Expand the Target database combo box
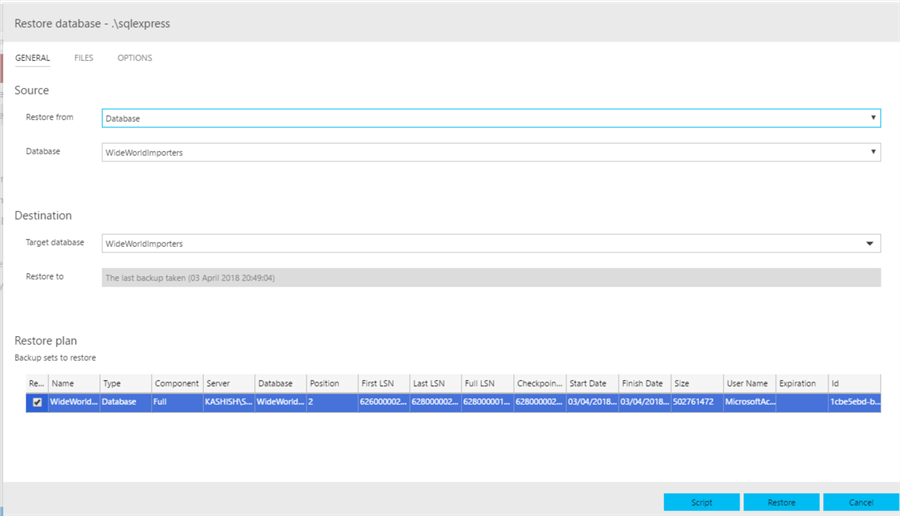 tap(491, 243)
